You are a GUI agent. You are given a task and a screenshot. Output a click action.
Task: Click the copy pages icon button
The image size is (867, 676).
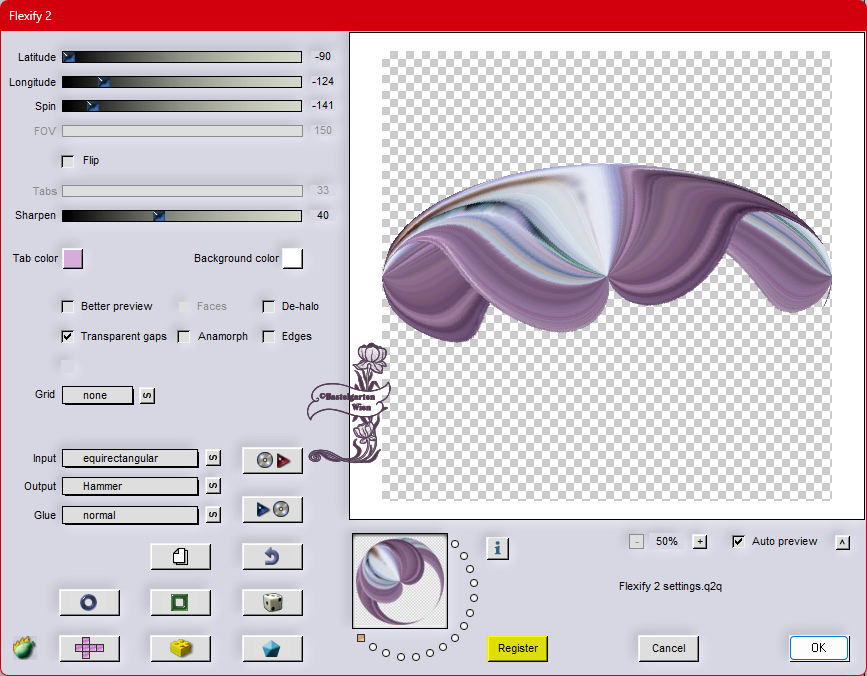pos(180,556)
